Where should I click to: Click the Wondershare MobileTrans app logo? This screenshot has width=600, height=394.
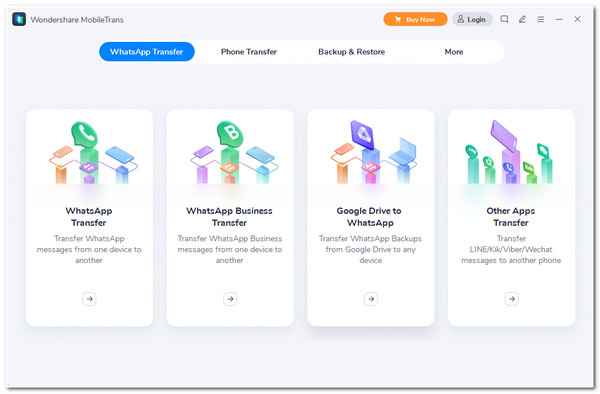(x=19, y=19)
